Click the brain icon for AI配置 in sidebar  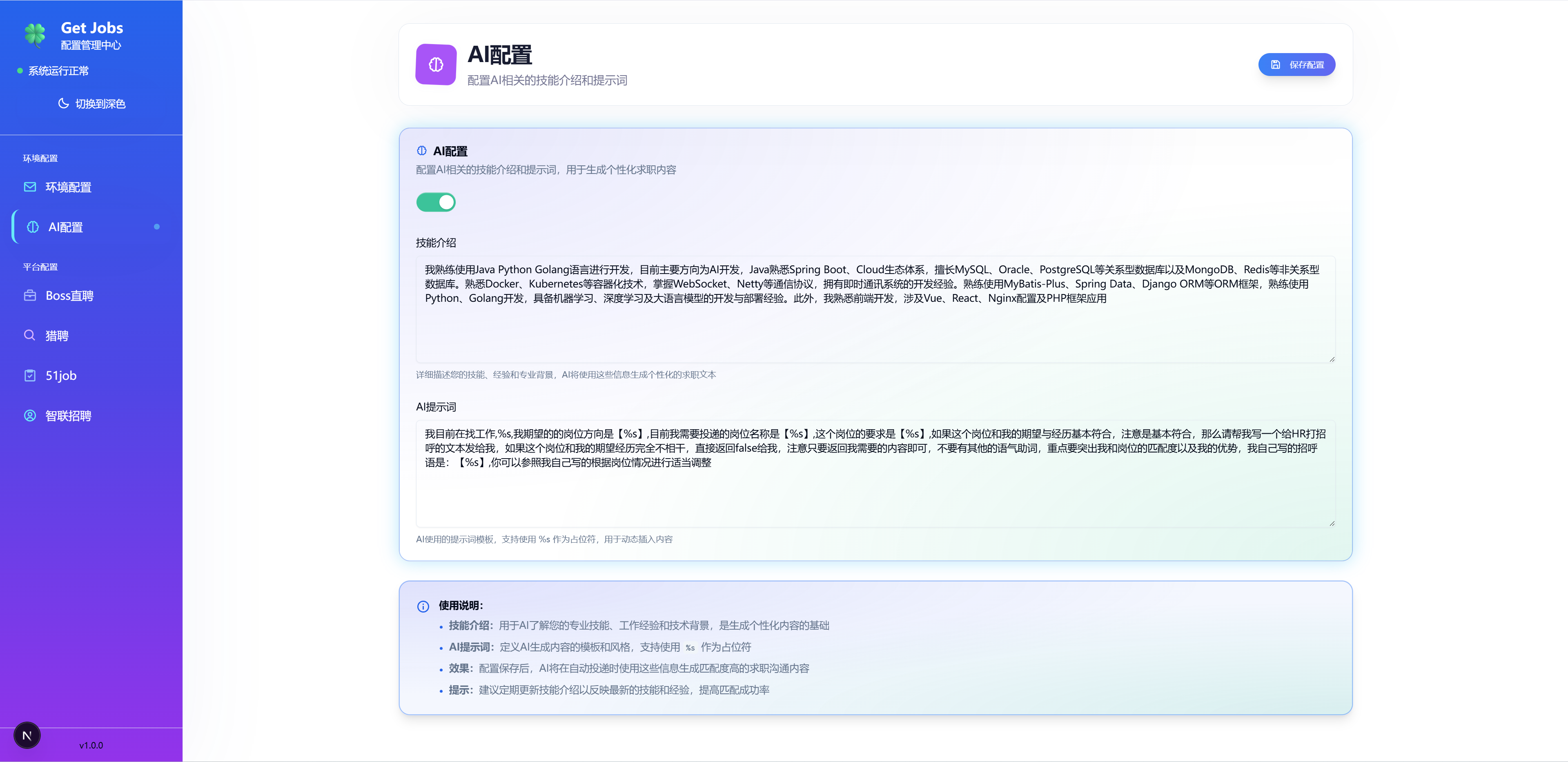tap(32, 227)
